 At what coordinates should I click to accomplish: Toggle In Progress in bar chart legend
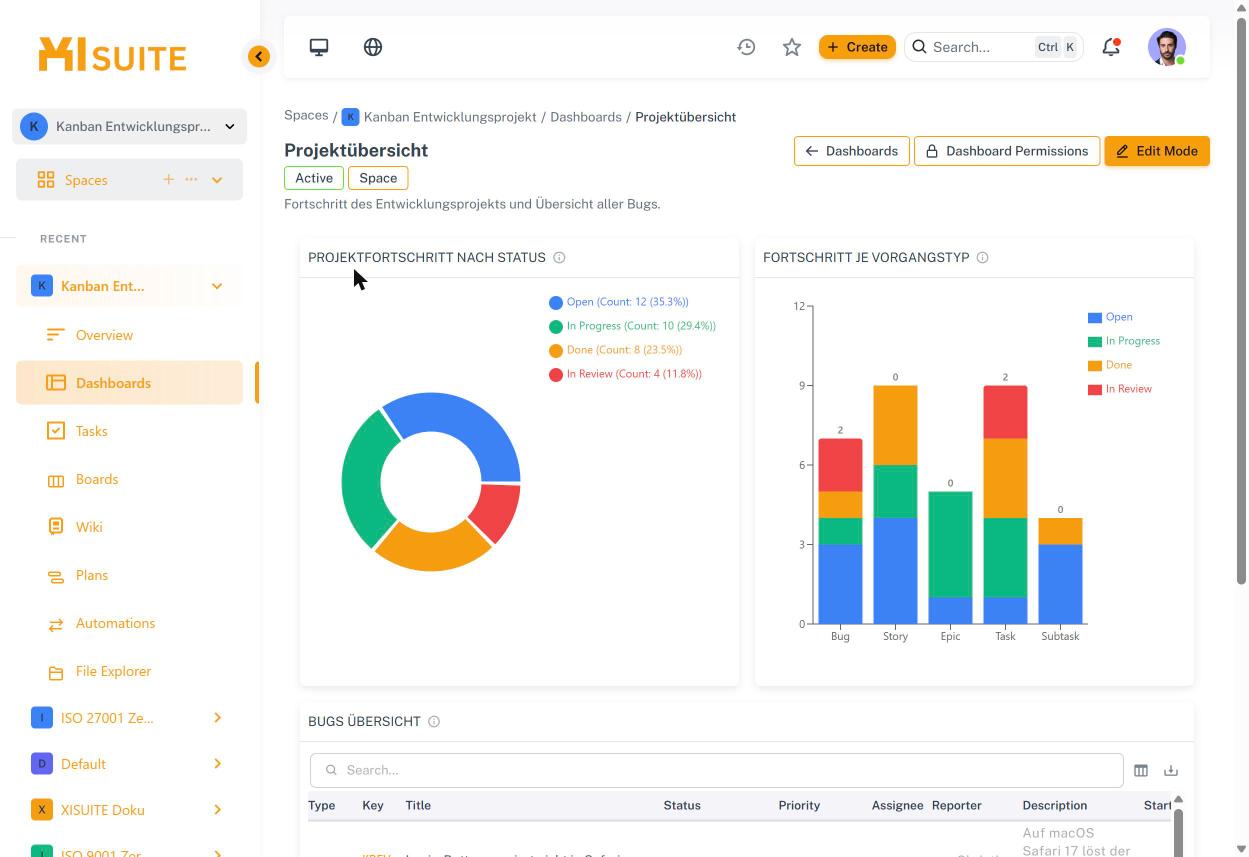[x=1124, y=341]
